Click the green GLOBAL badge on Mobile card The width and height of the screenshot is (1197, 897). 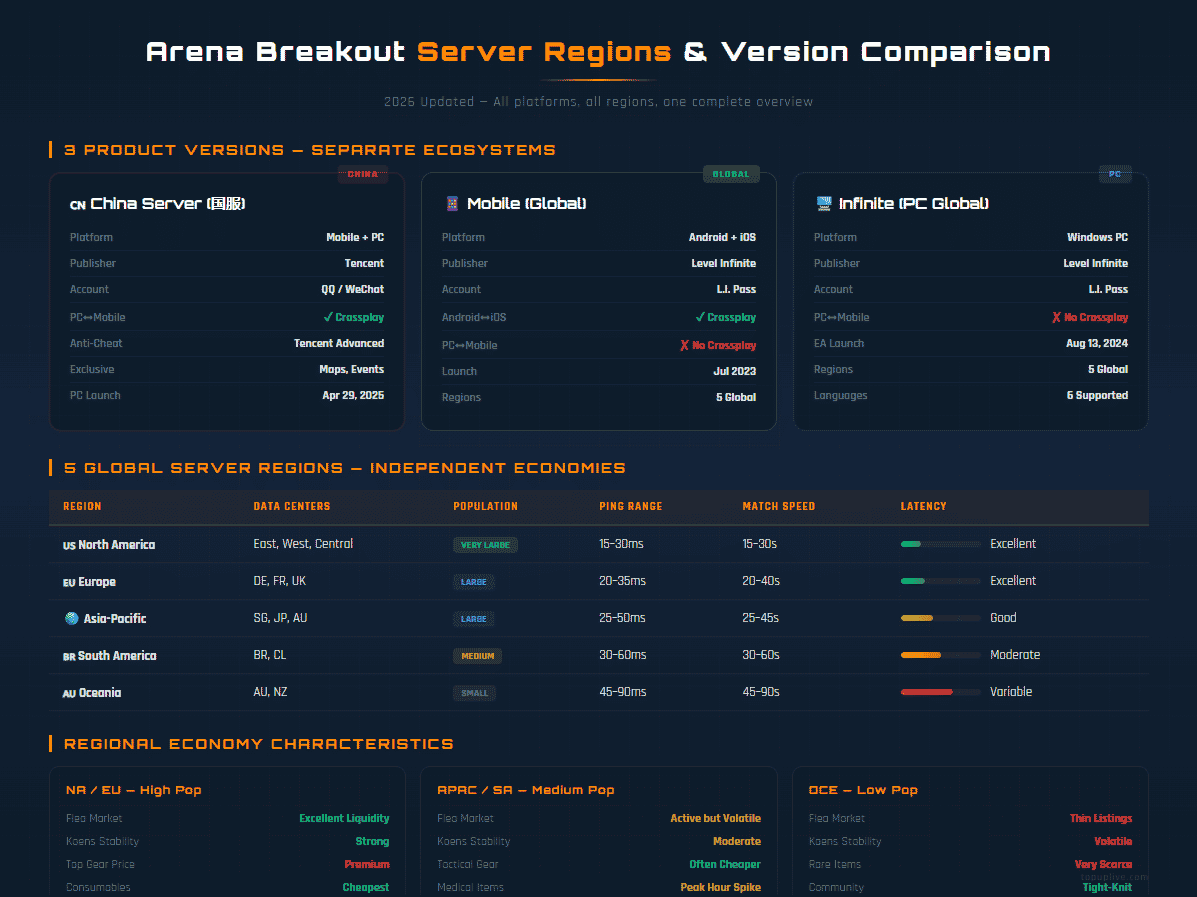(731, 174)
